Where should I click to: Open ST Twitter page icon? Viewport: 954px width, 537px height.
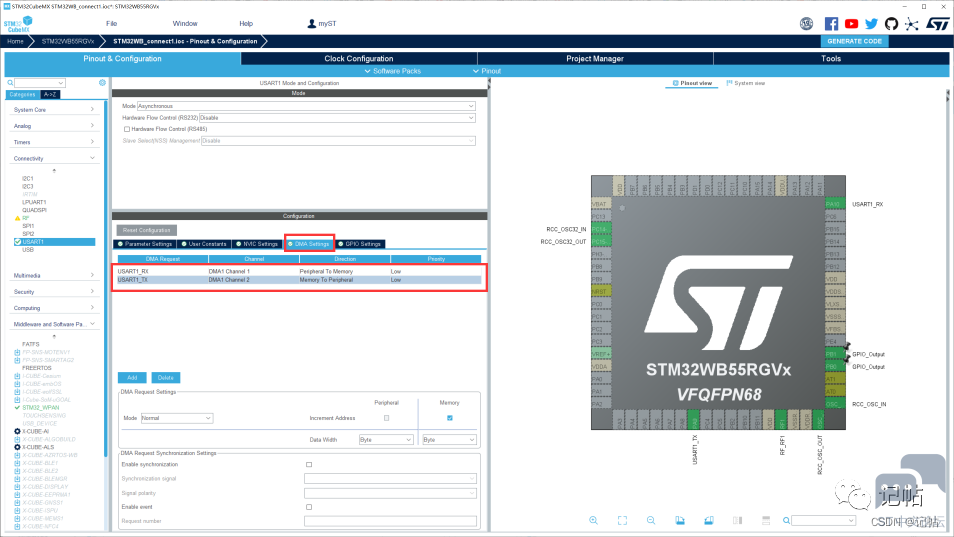tap(871, 24)
